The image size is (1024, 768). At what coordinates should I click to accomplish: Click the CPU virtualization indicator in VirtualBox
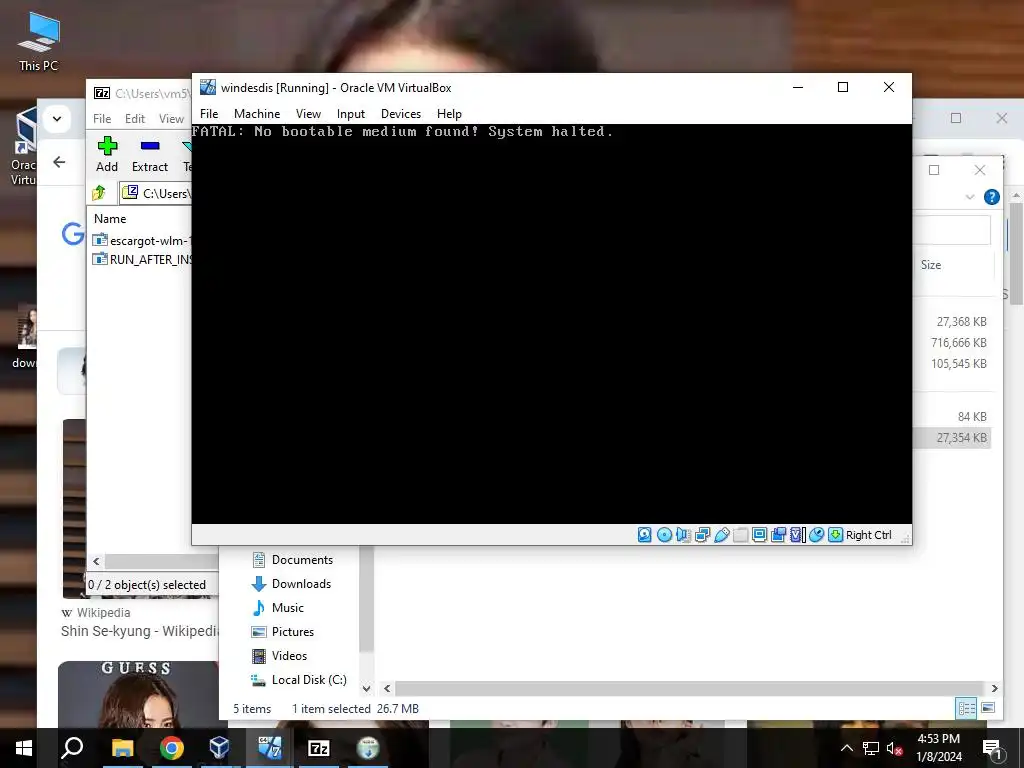coord(797,535)
